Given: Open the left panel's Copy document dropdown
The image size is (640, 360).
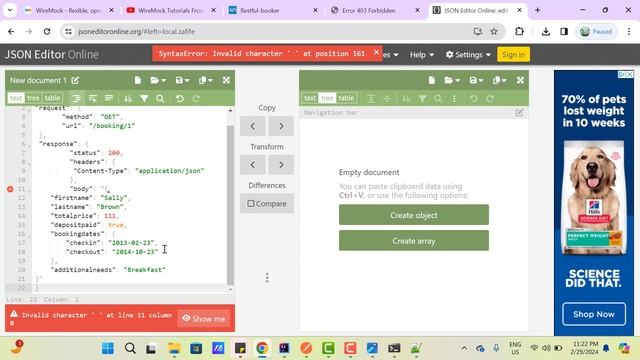Looking at the screenshot, I should tap(205, 80).
